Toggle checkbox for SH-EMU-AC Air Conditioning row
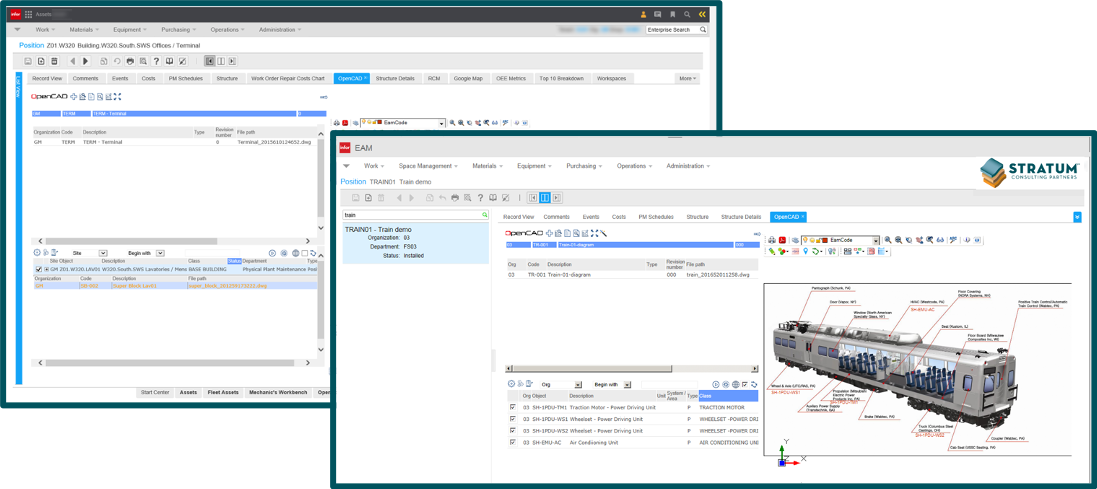The height and width of the screenshot is (489, 1097). [x=513, y=442]
